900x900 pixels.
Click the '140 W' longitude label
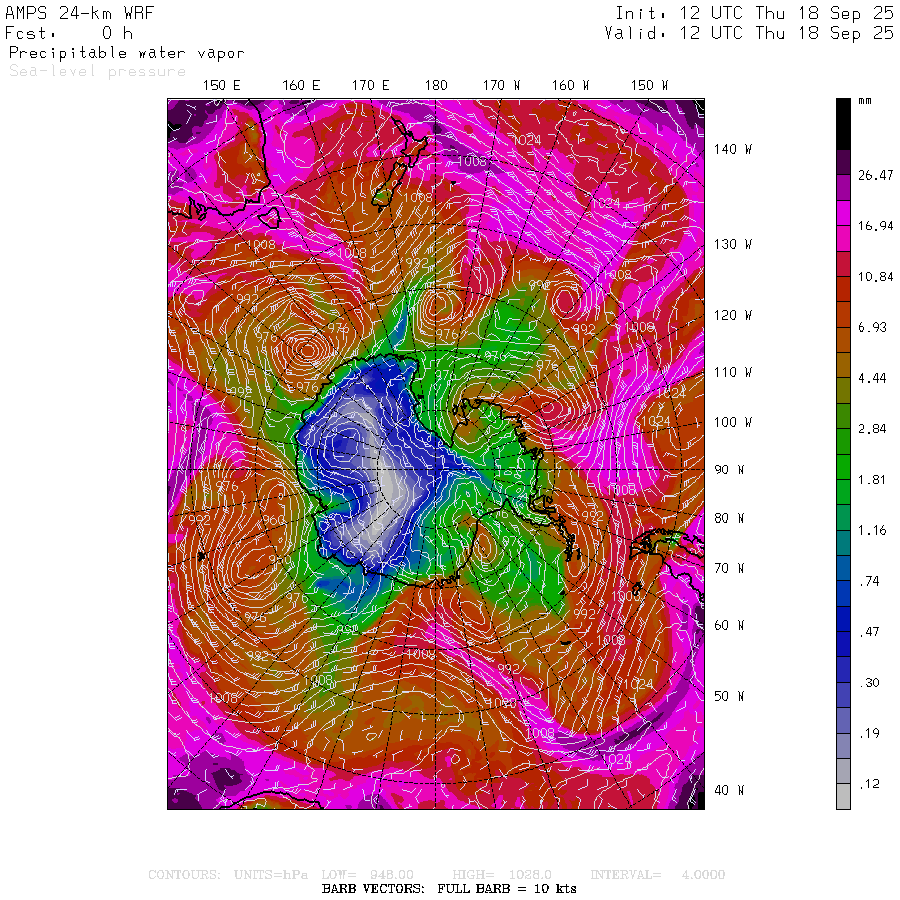point(731,149)
